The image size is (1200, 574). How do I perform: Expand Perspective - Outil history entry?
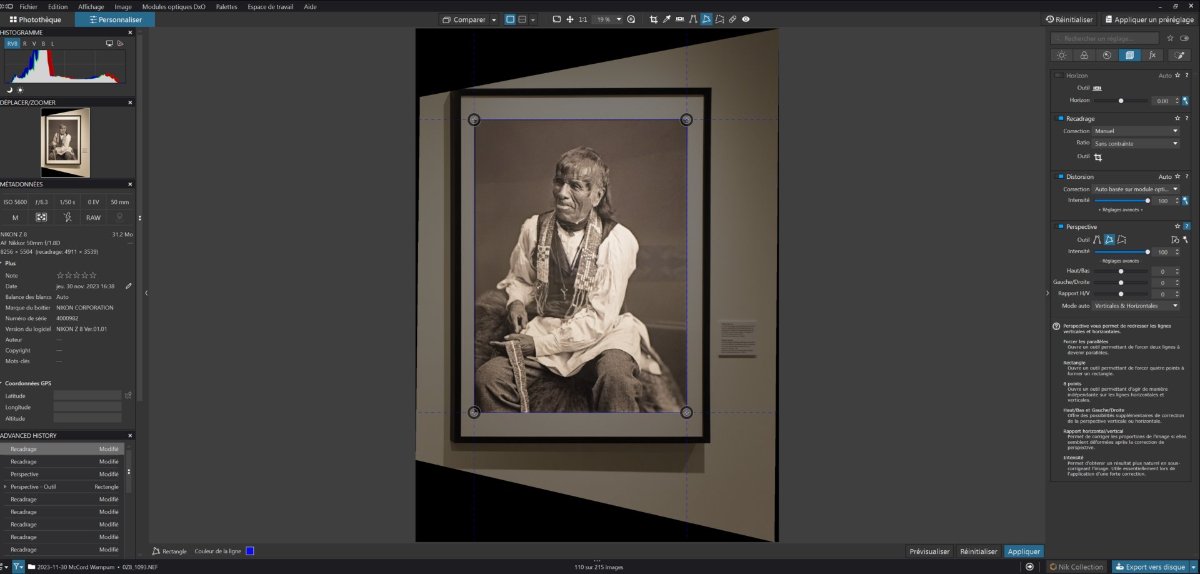[6, 486]
